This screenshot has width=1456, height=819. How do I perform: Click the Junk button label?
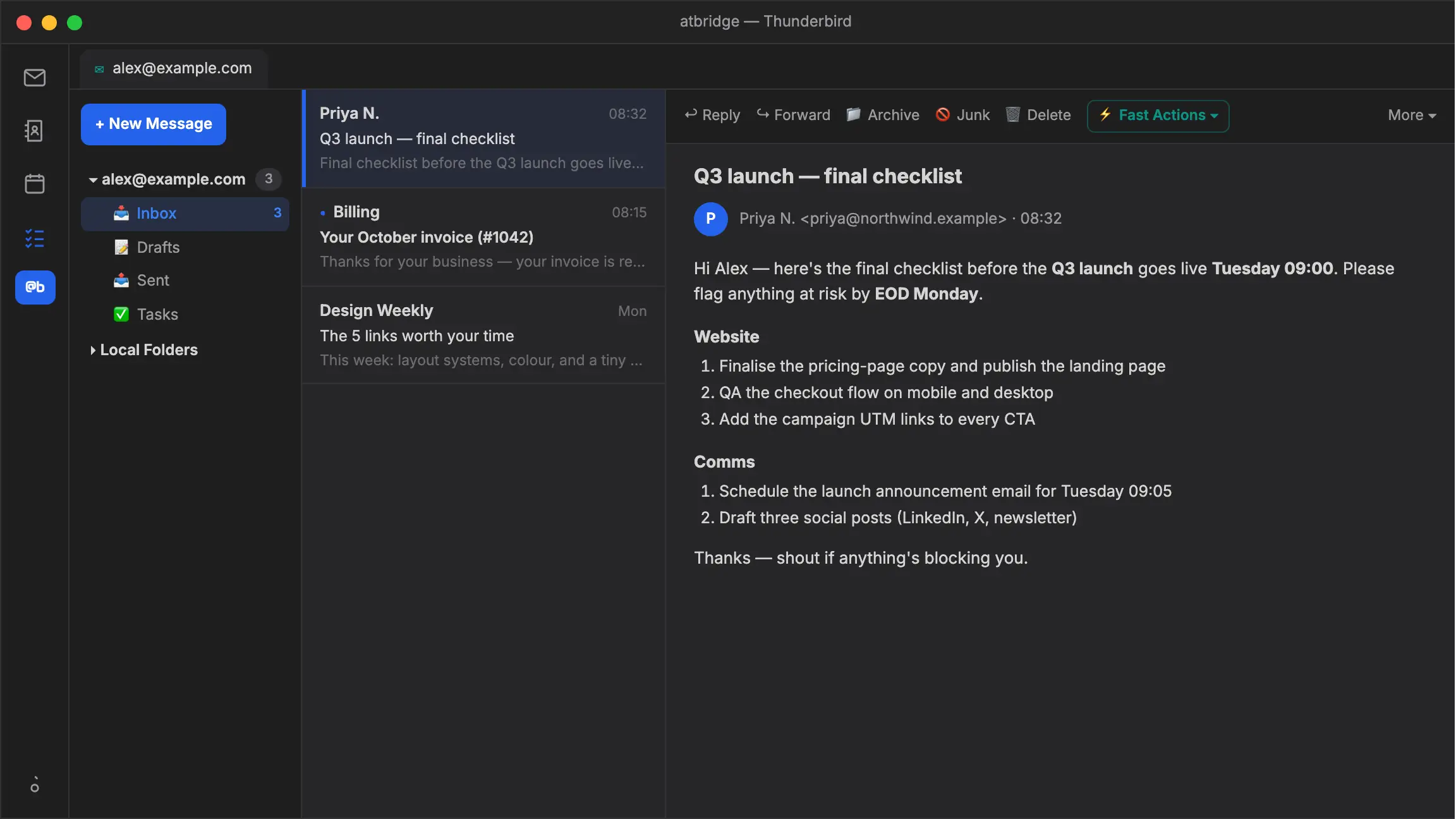973,115
